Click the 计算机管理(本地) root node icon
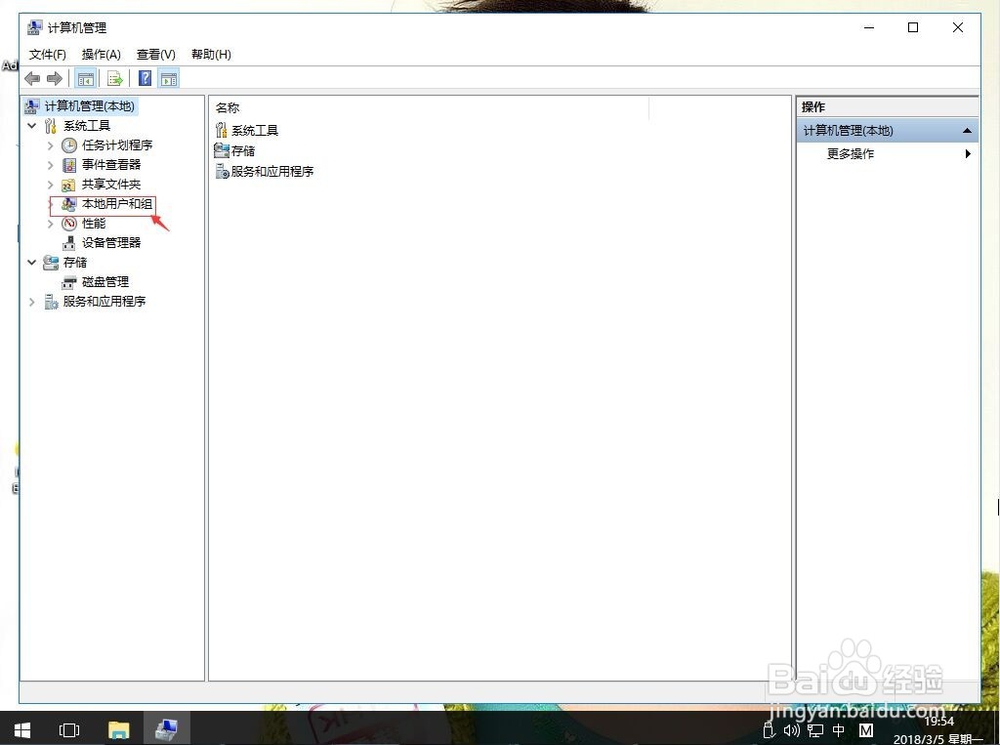Viewport: 1000px width, 745px height. 33,106
